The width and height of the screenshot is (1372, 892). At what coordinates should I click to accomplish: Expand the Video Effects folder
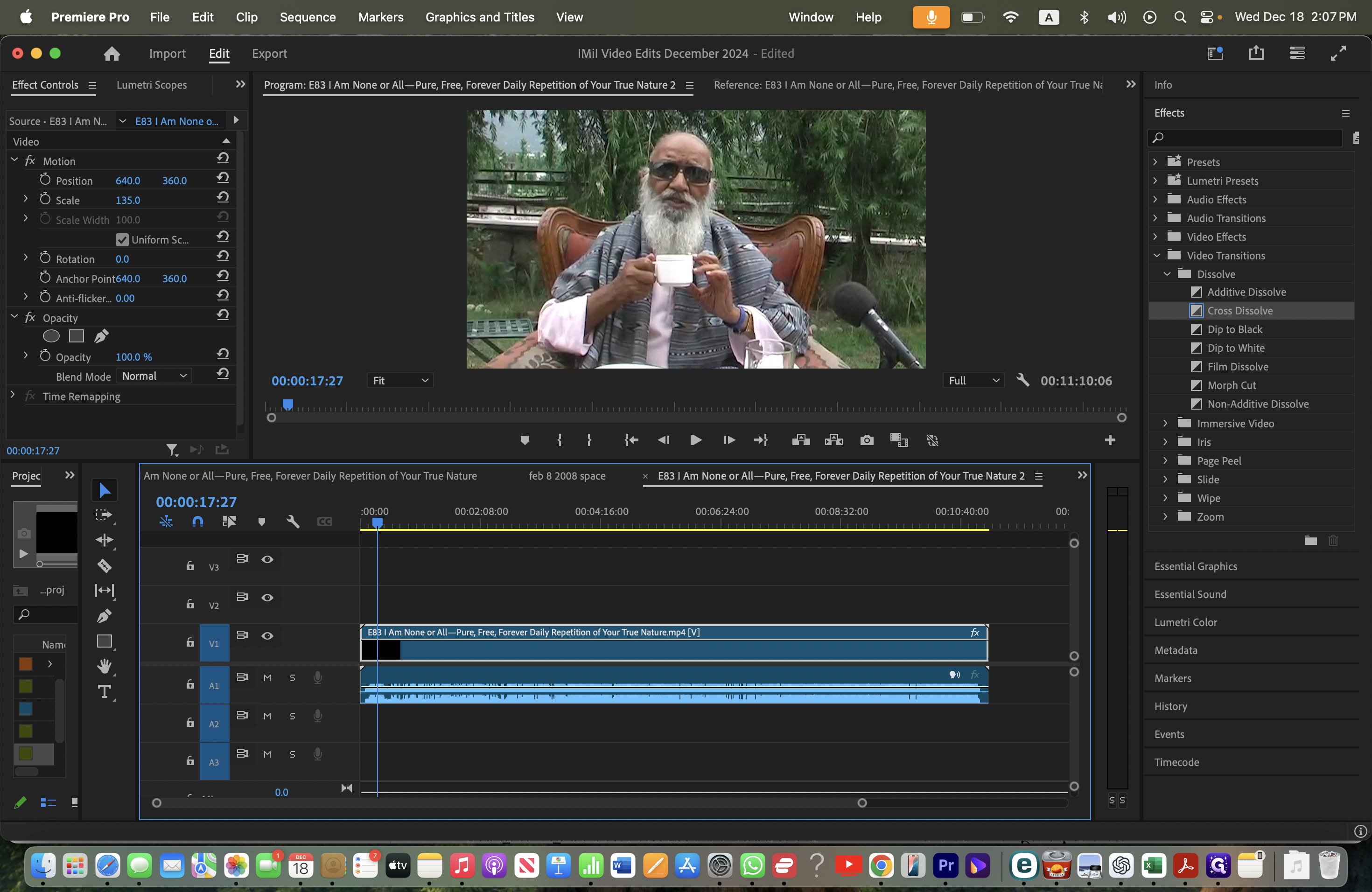(x=1155, y=237)
